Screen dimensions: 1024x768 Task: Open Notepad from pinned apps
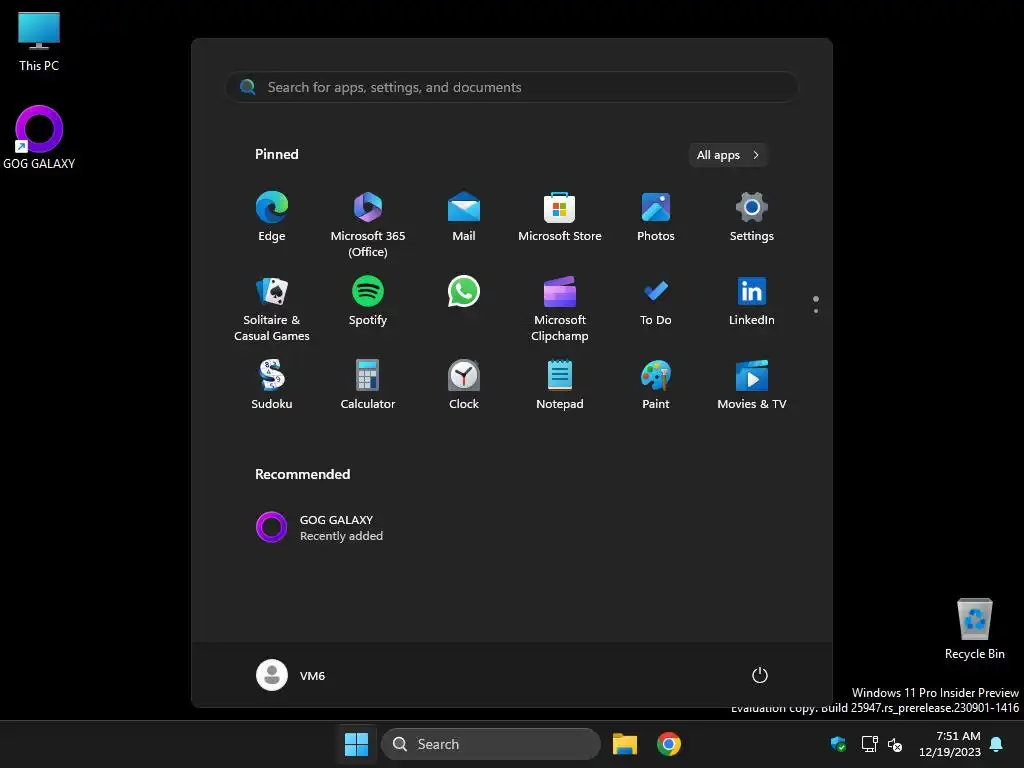coord(560,385)
